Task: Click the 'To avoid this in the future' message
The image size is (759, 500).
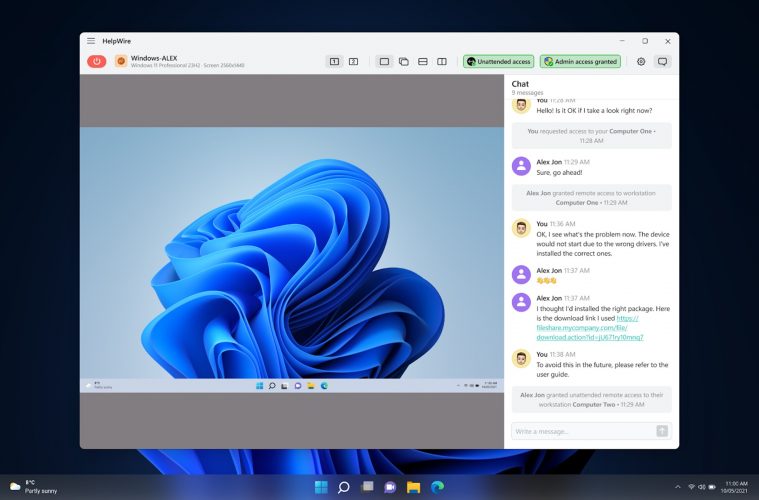Action: click(x=602, y=370)
